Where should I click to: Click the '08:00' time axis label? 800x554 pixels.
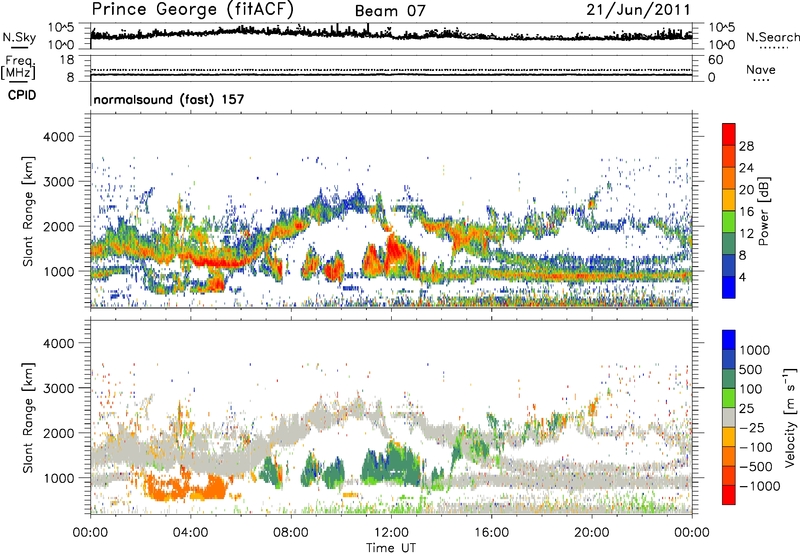291,533
